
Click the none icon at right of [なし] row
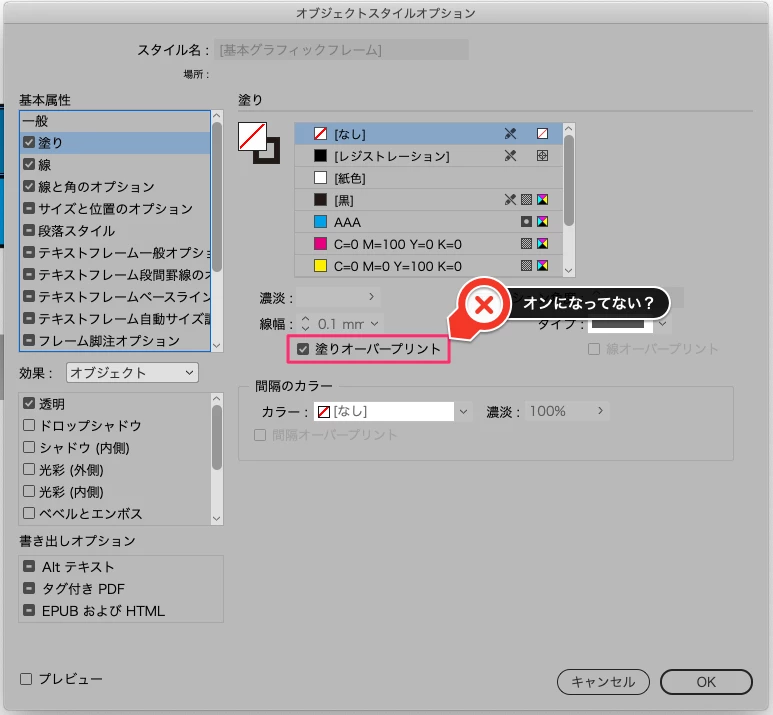[x=542, y=134]
